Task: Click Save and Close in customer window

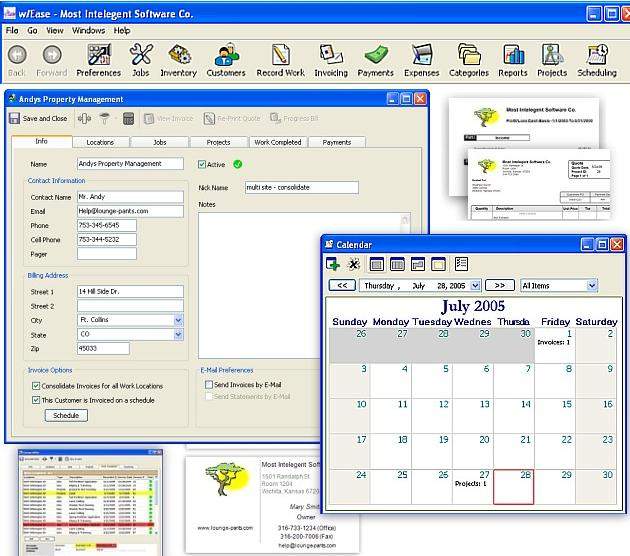Action: (38, 119)
